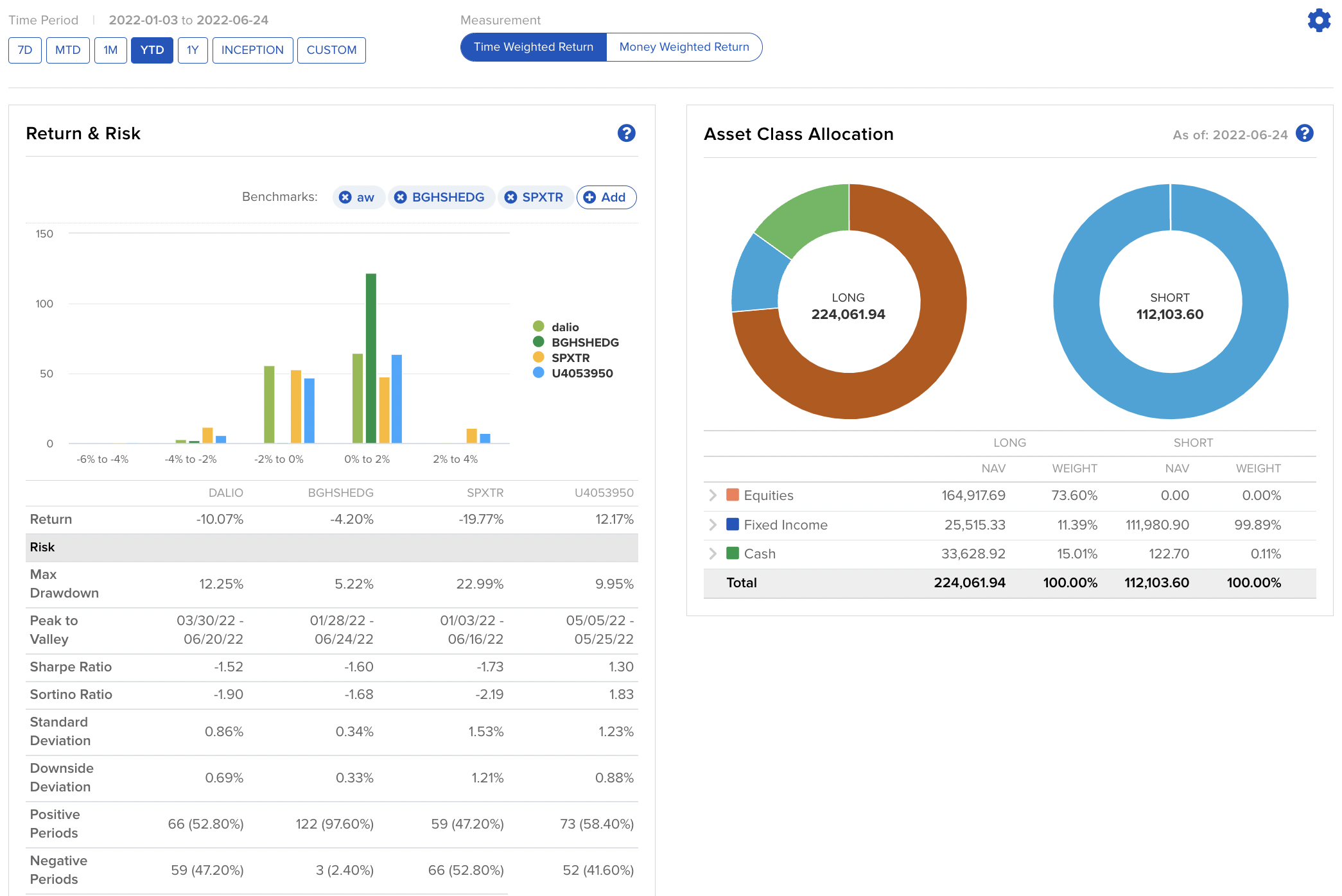Remove the SPXTR benchmark chip
The image size is (1342, 896).
tap(510, 197)
